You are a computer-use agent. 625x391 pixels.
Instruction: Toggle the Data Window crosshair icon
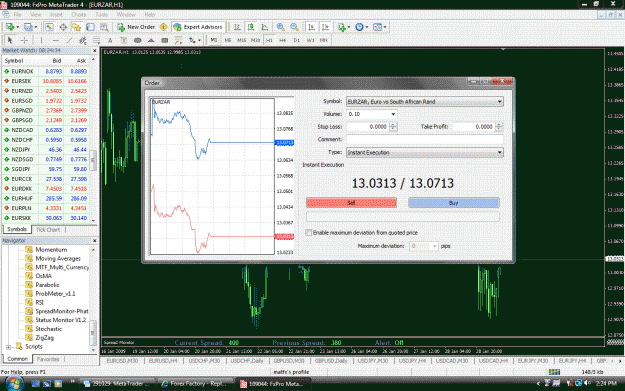pyautogui.click(x=63, y=27)
